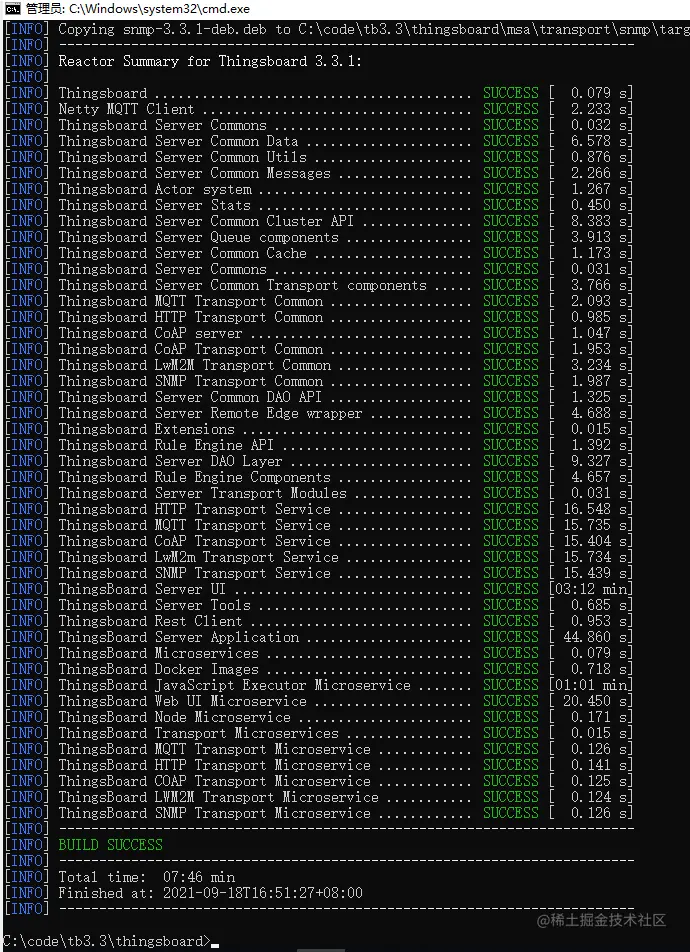Viewport: 690px width, 952px height.
Task: Click 'Thingsboard Server Common Messages' text
Action: coord(194,173)
